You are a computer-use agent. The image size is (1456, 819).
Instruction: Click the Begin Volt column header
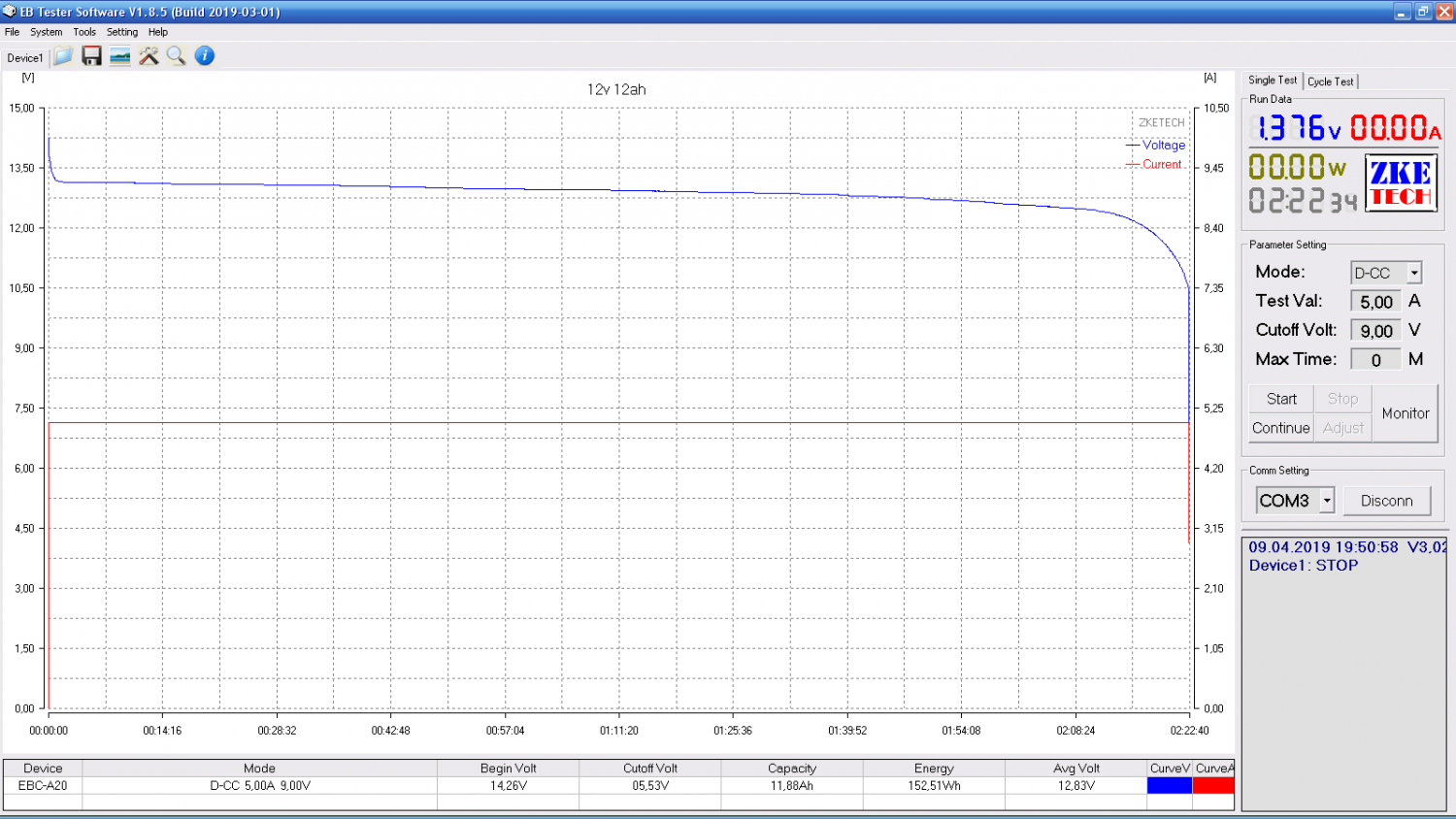tap(509, 769)
